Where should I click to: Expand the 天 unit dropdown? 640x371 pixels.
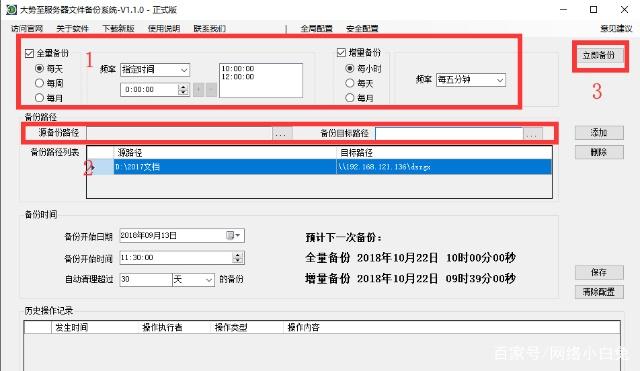coord(193,280)
